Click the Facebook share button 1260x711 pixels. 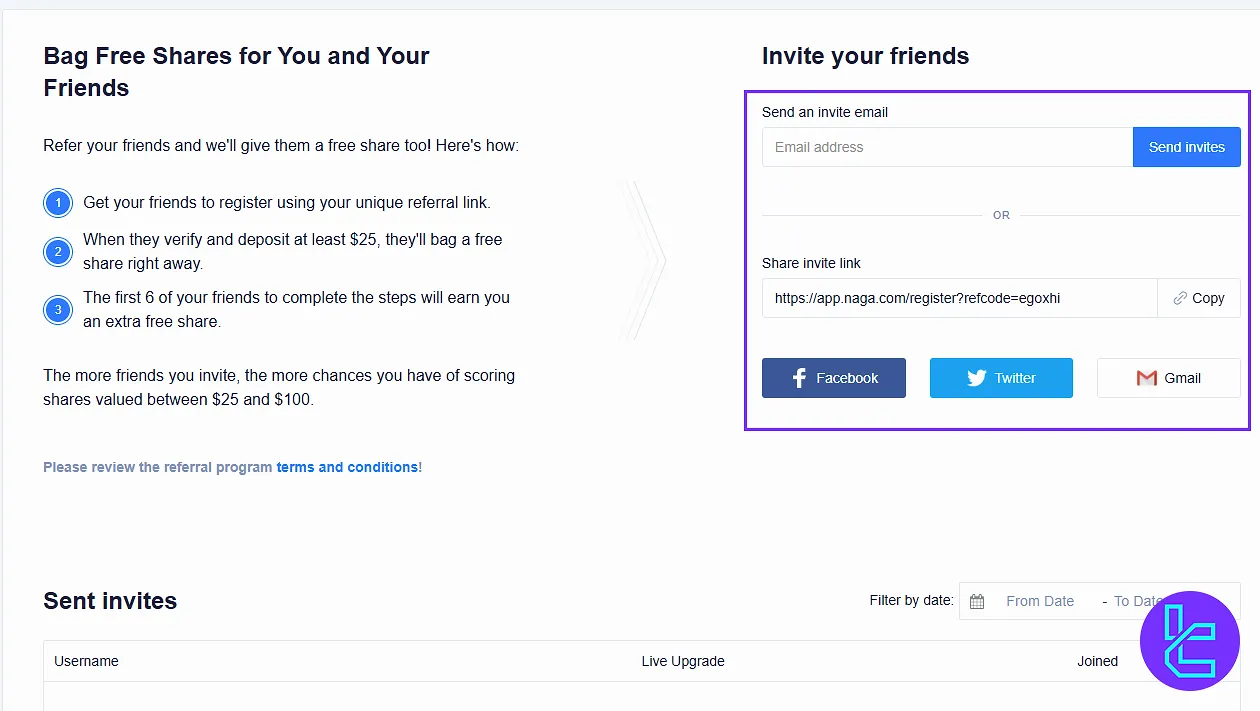tap(834, 378)
